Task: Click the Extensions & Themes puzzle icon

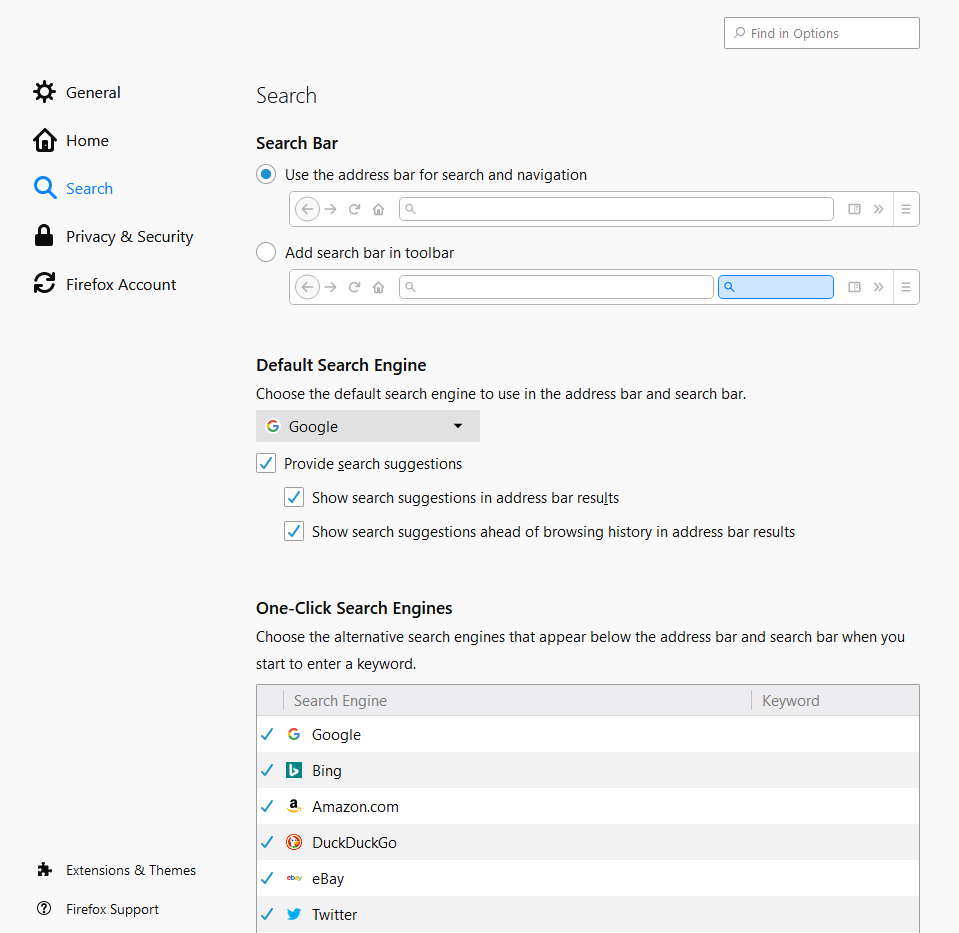Action: point(44,869)
